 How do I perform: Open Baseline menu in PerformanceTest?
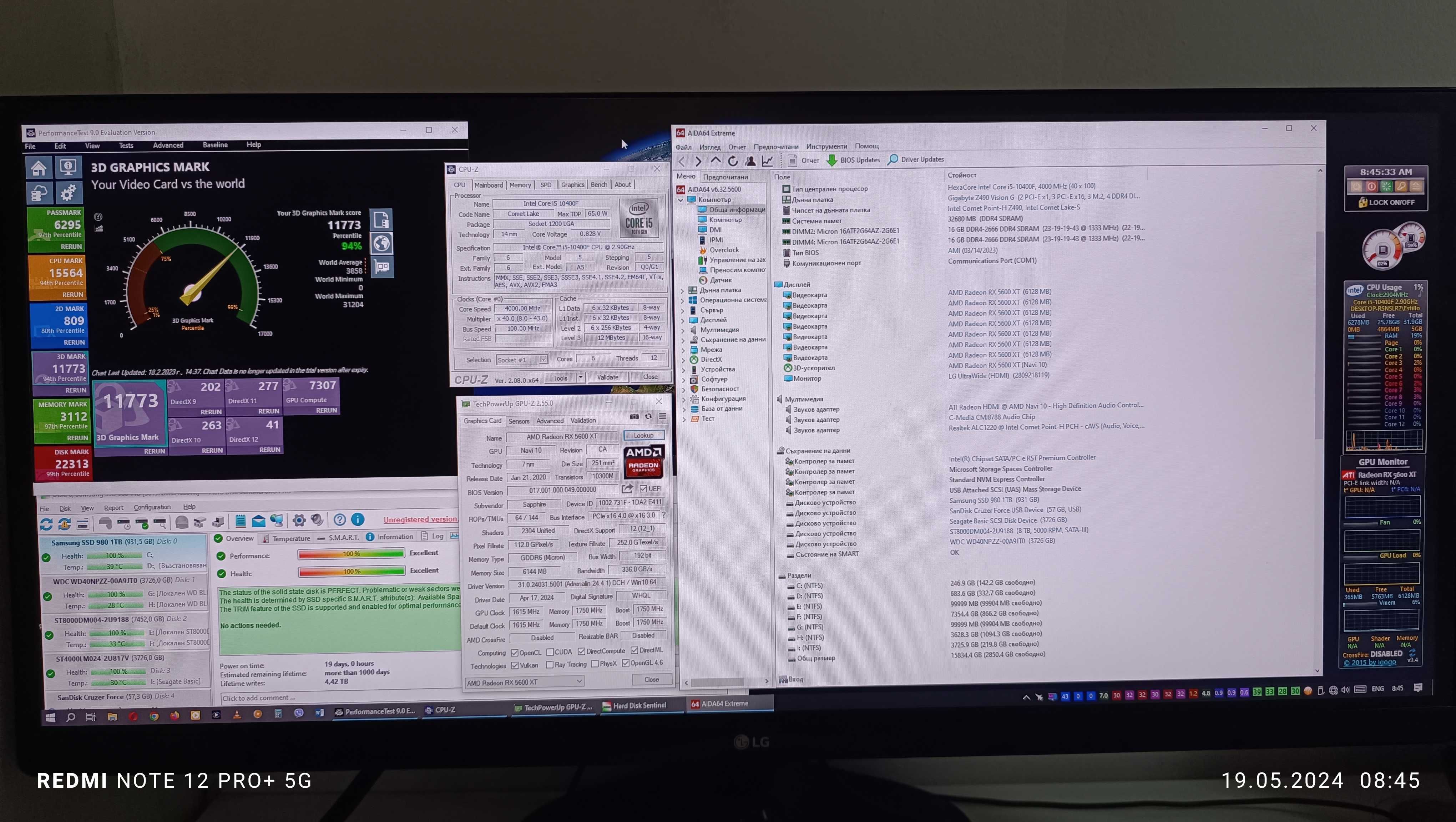(215, 145)
